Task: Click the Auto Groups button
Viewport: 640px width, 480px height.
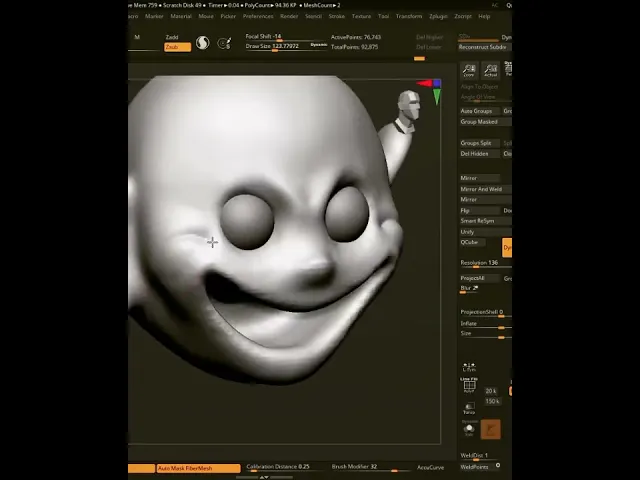Action: pos(480,111)
